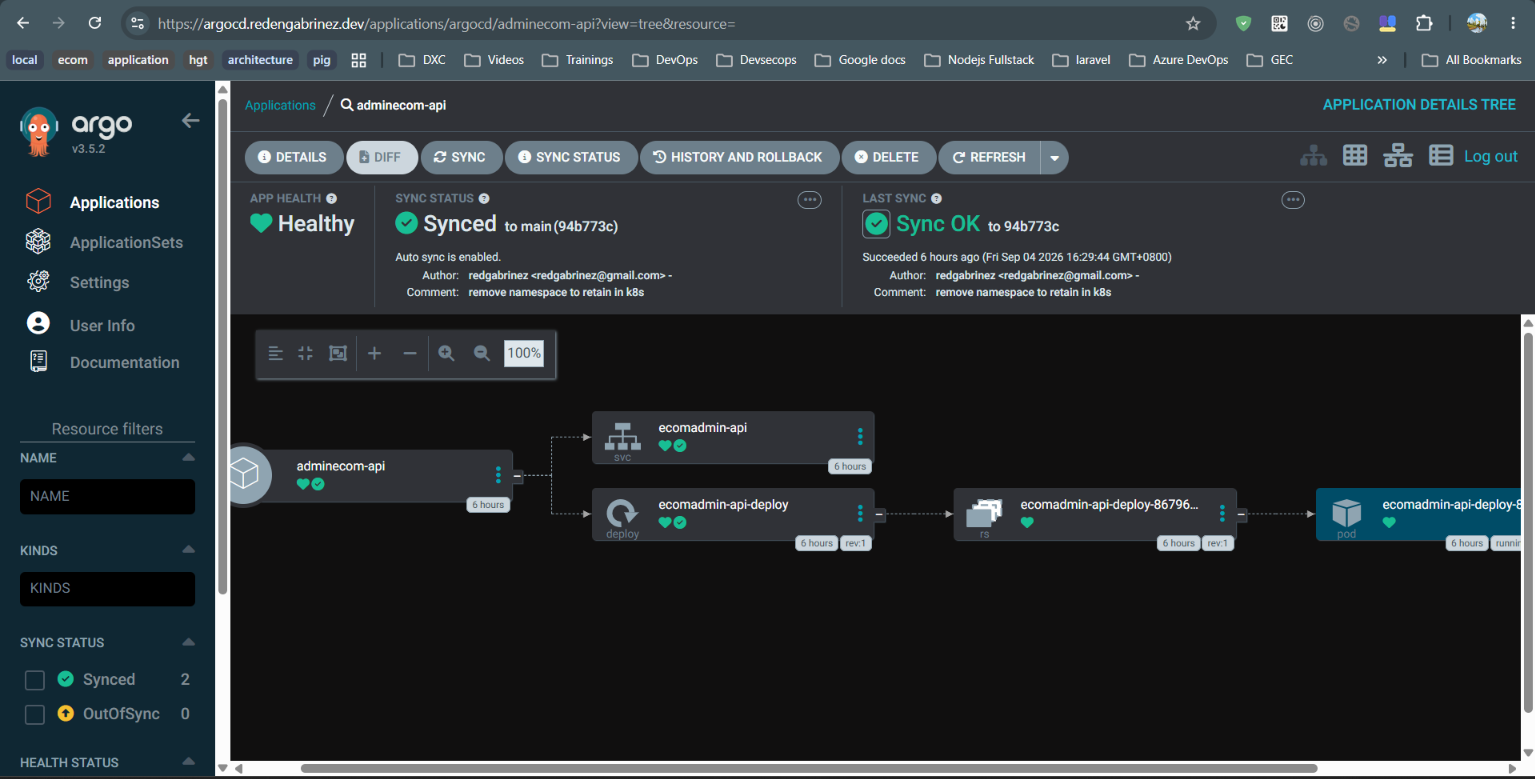Zoom out the resource tree
Screen dimensions: 1535x779
(x=482, y=353)
